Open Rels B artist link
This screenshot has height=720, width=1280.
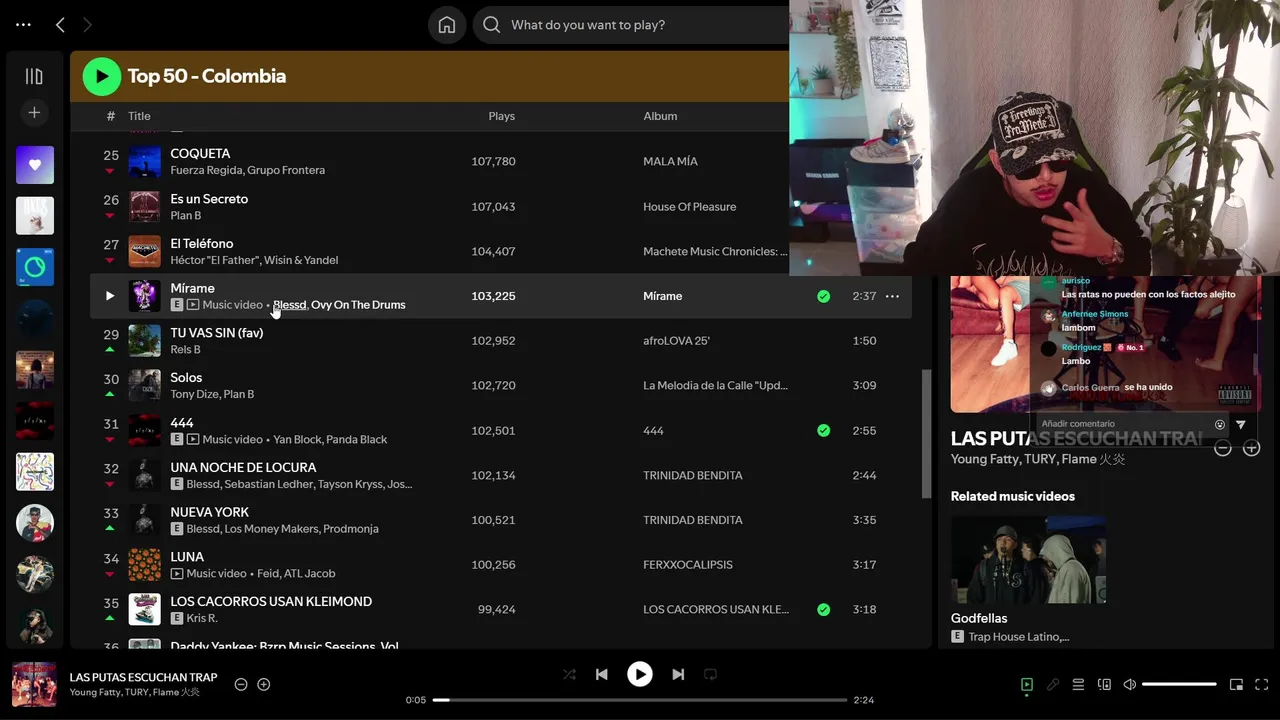click(x=185, y=350)
